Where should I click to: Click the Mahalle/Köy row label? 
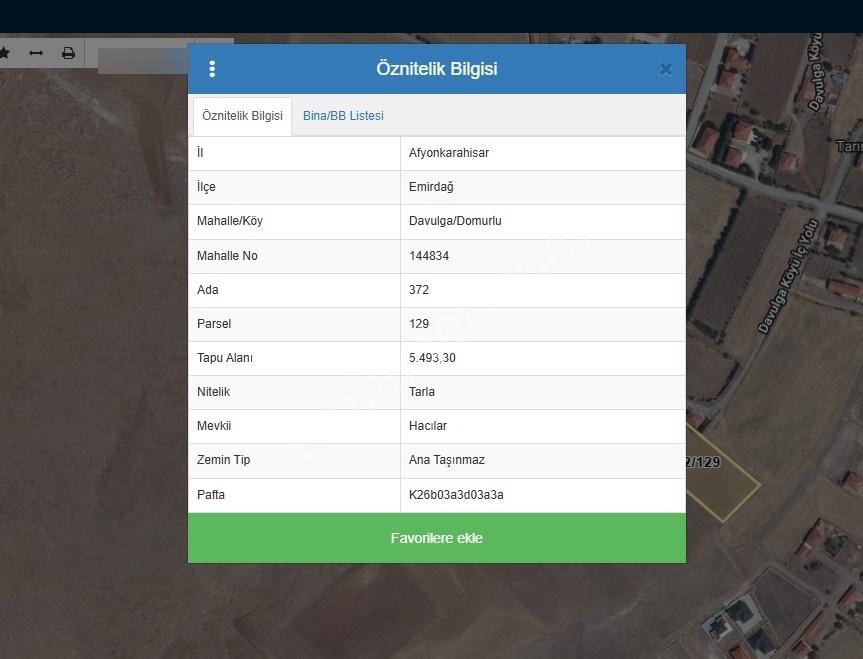(230, 221)
